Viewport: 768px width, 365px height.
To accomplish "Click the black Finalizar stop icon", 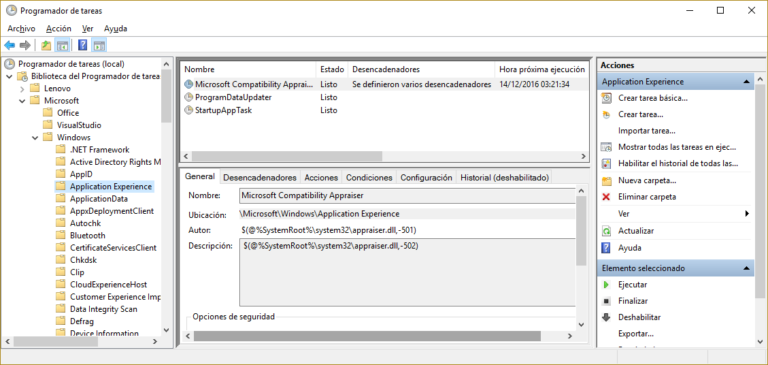I will [606, 301].
